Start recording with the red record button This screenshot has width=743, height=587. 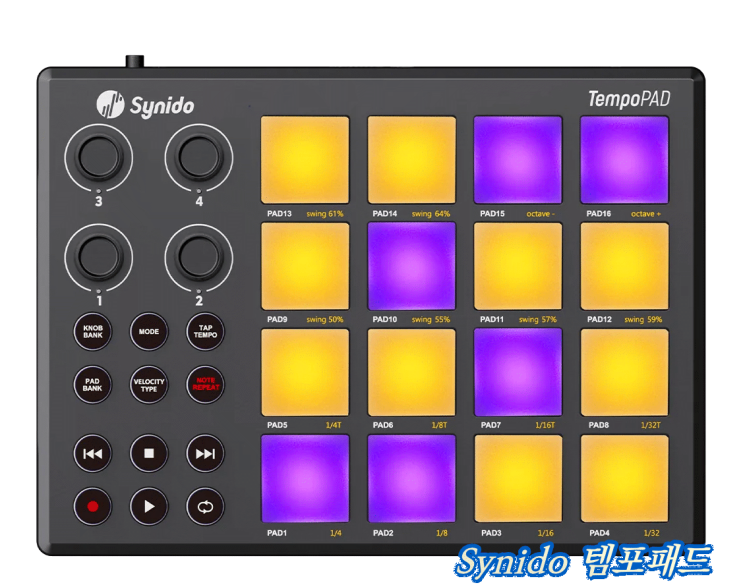coord(92,506)
